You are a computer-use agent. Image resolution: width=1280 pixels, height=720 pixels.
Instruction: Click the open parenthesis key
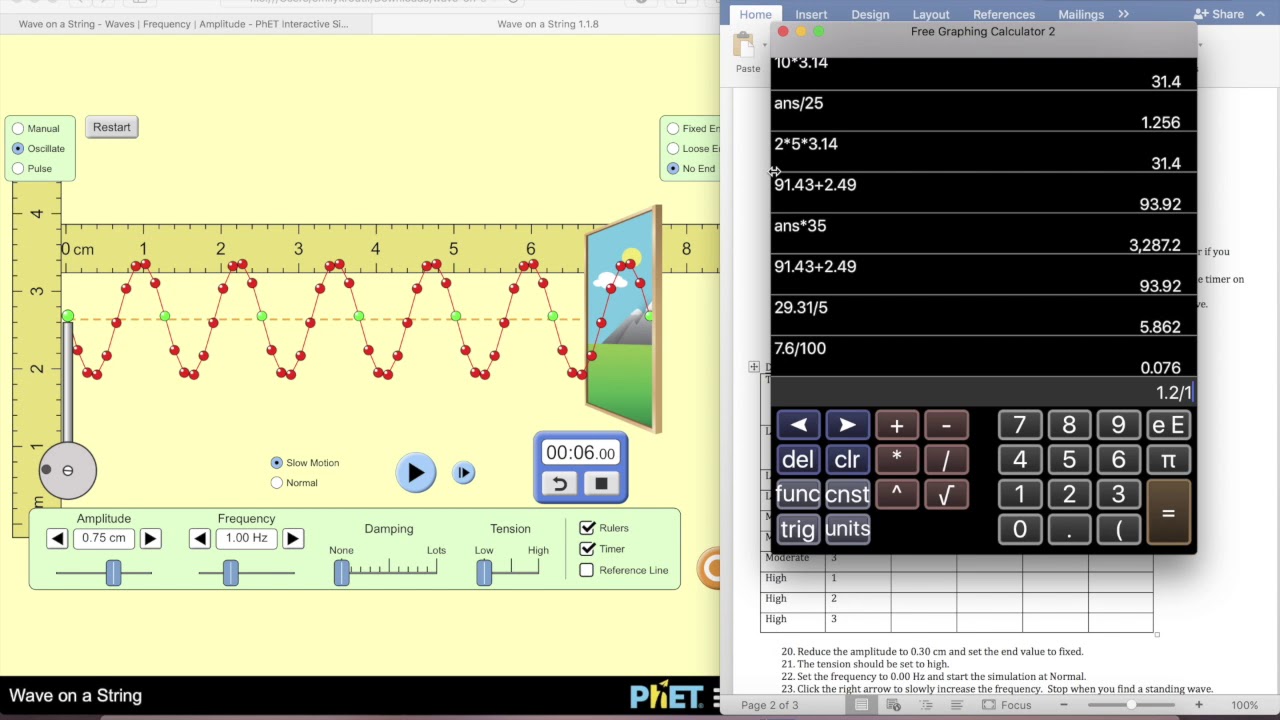[1118, 530]
